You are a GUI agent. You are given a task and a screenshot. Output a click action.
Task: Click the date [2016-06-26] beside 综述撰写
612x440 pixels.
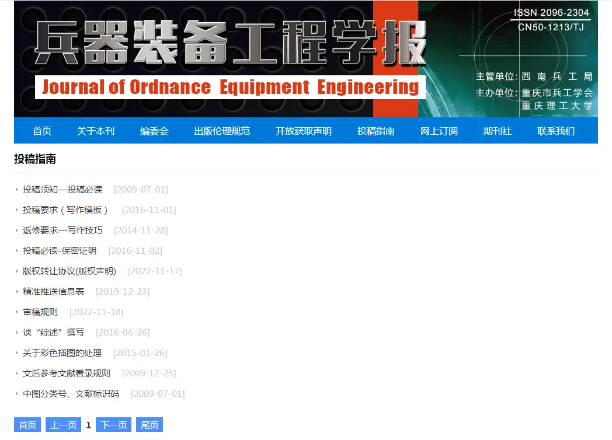click(123, 332)
